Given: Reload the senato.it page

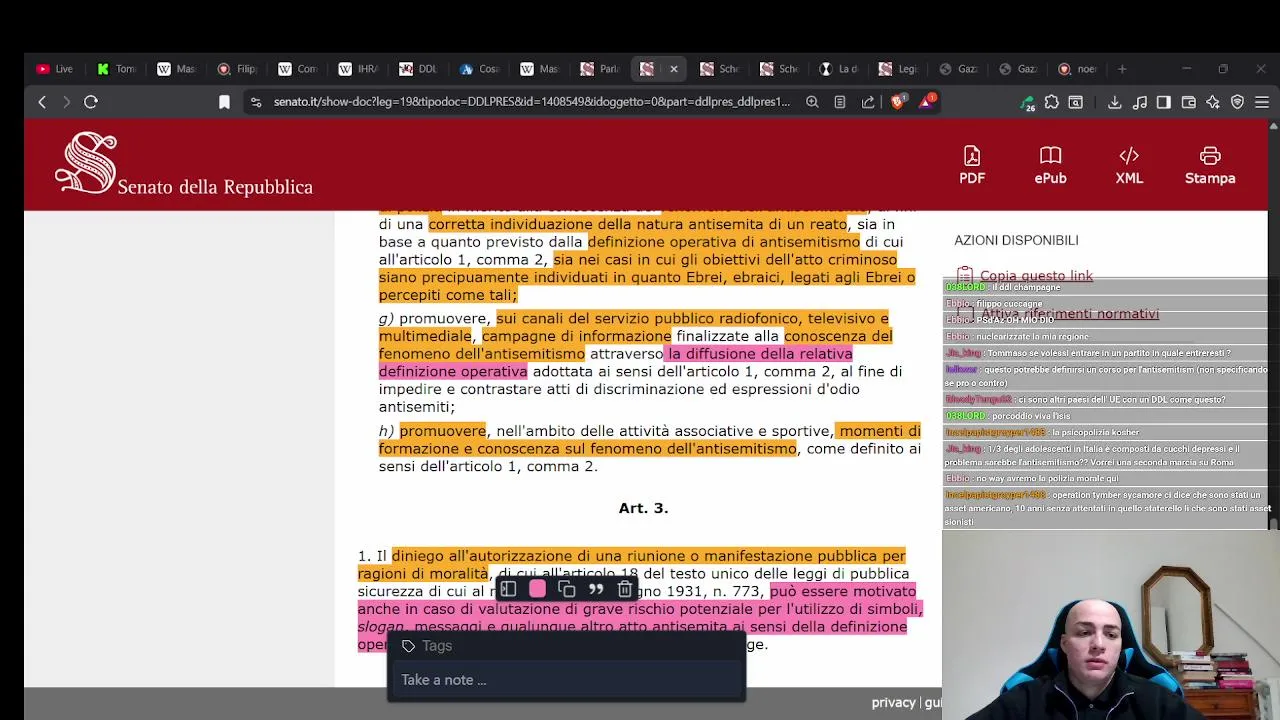Looking at the screenshot, I should pos(91,101).
